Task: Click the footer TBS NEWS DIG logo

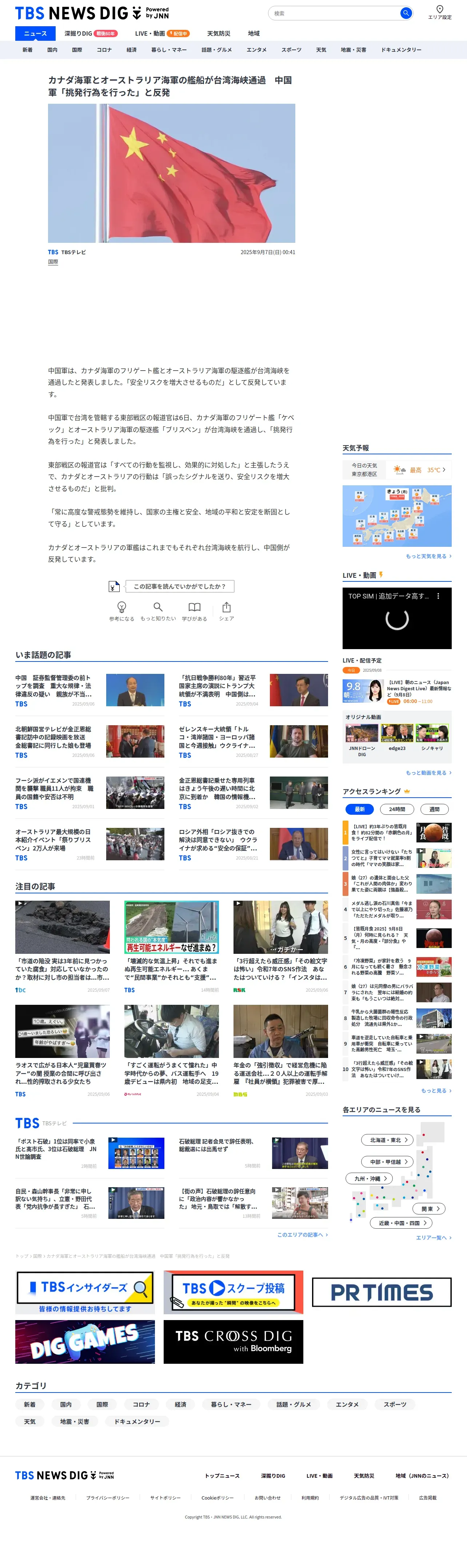Action: point(64,1475)
